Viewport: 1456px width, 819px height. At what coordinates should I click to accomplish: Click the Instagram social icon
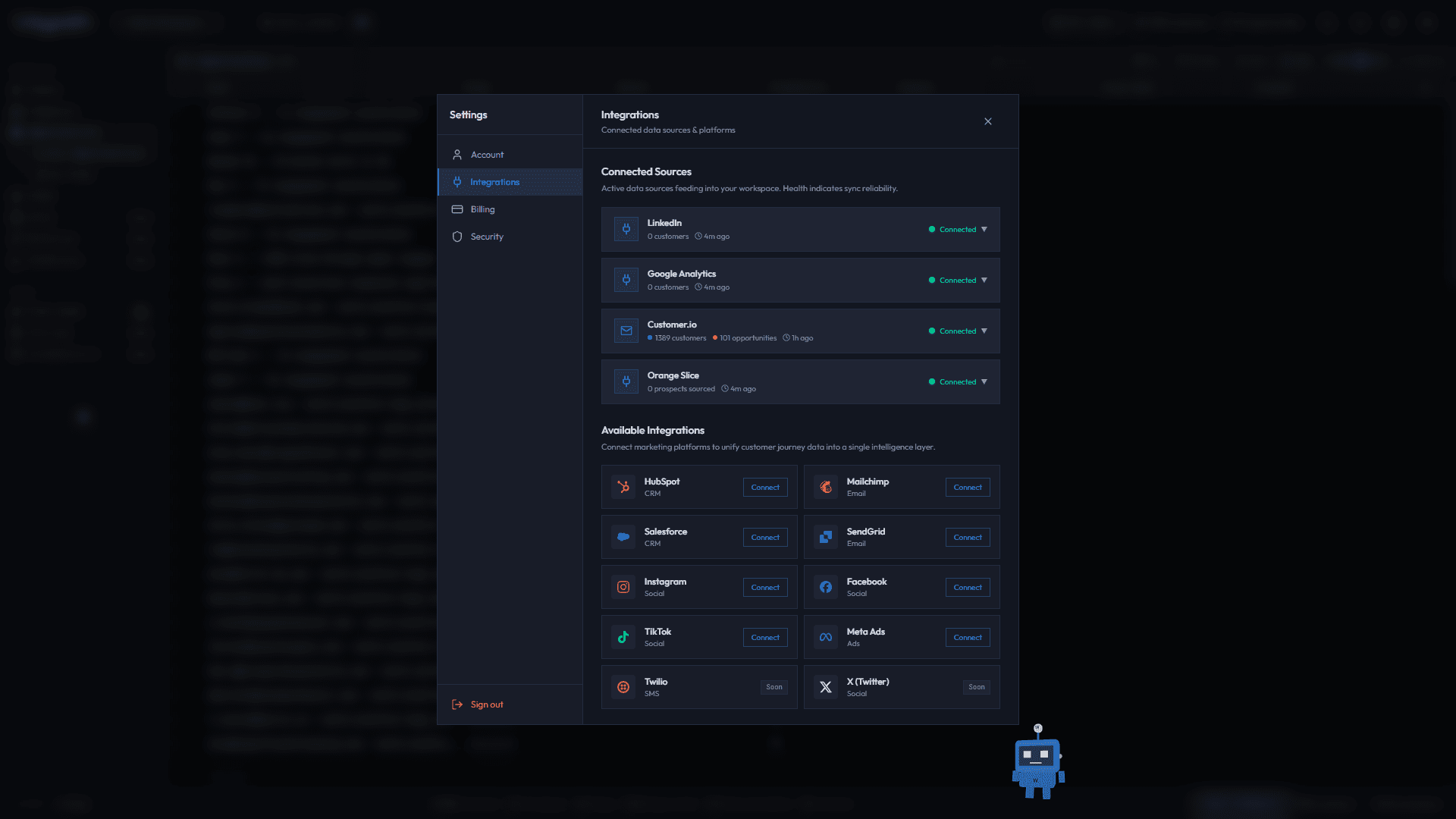point(623,587)
